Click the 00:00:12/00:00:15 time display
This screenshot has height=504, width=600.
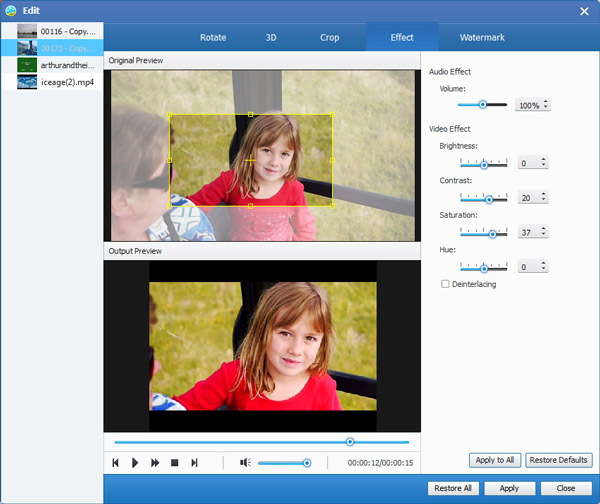point(380,463)
